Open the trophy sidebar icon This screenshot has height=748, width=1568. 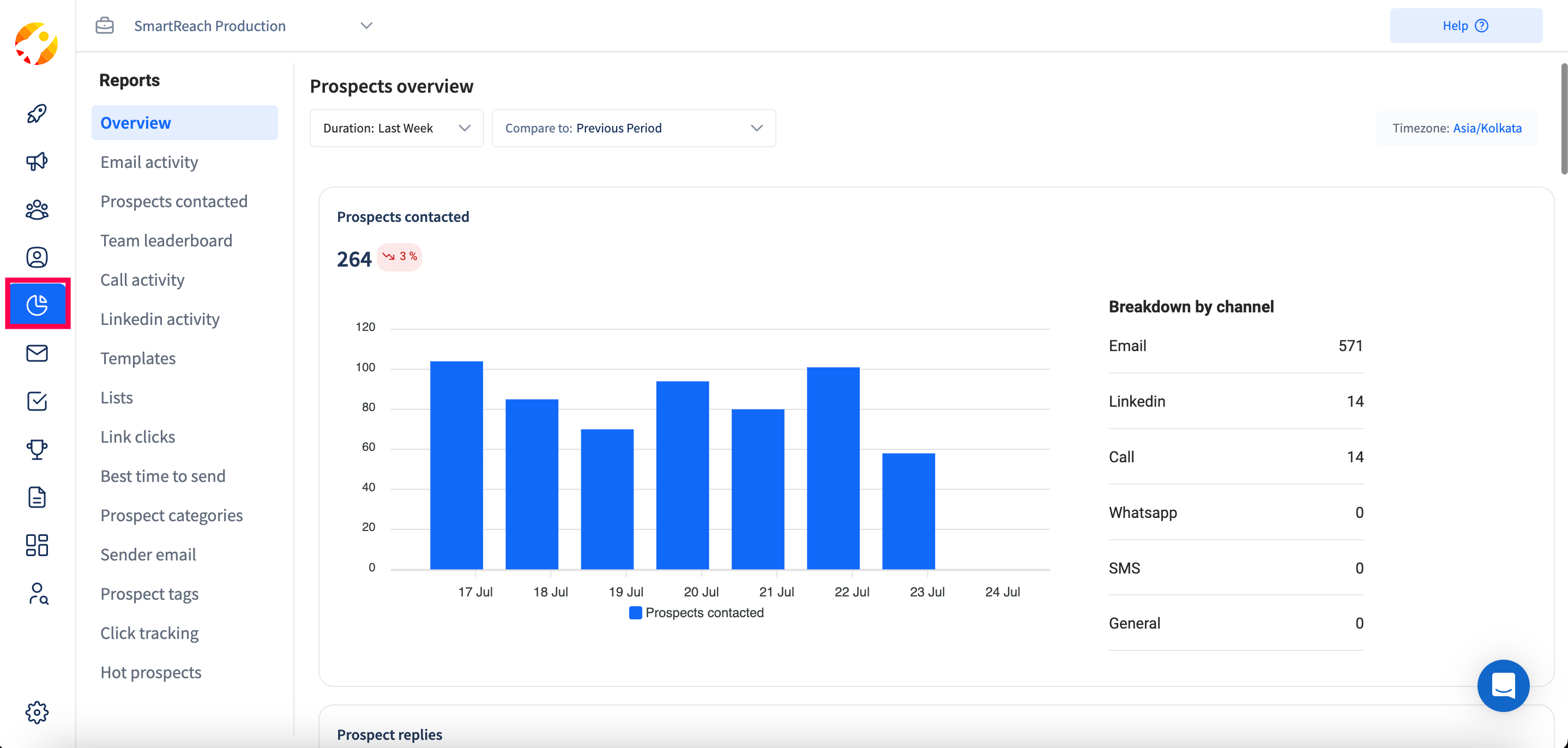coord(37,449)
